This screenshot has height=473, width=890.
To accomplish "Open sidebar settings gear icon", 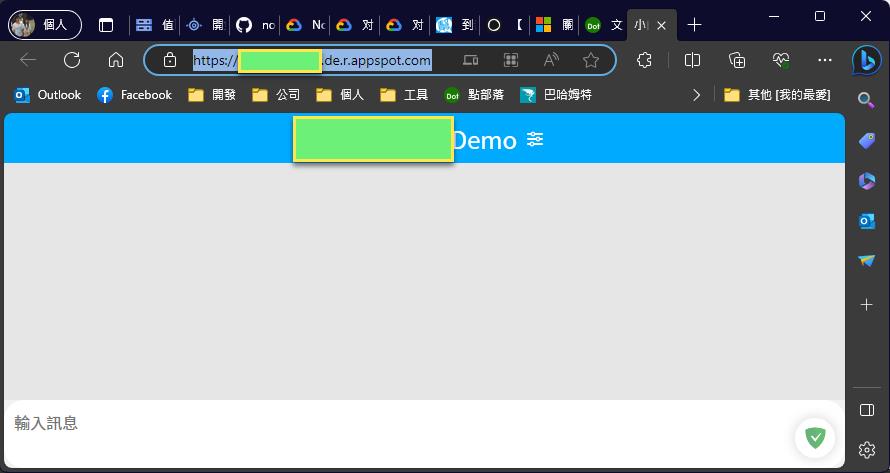I will [x=867, y=450].
